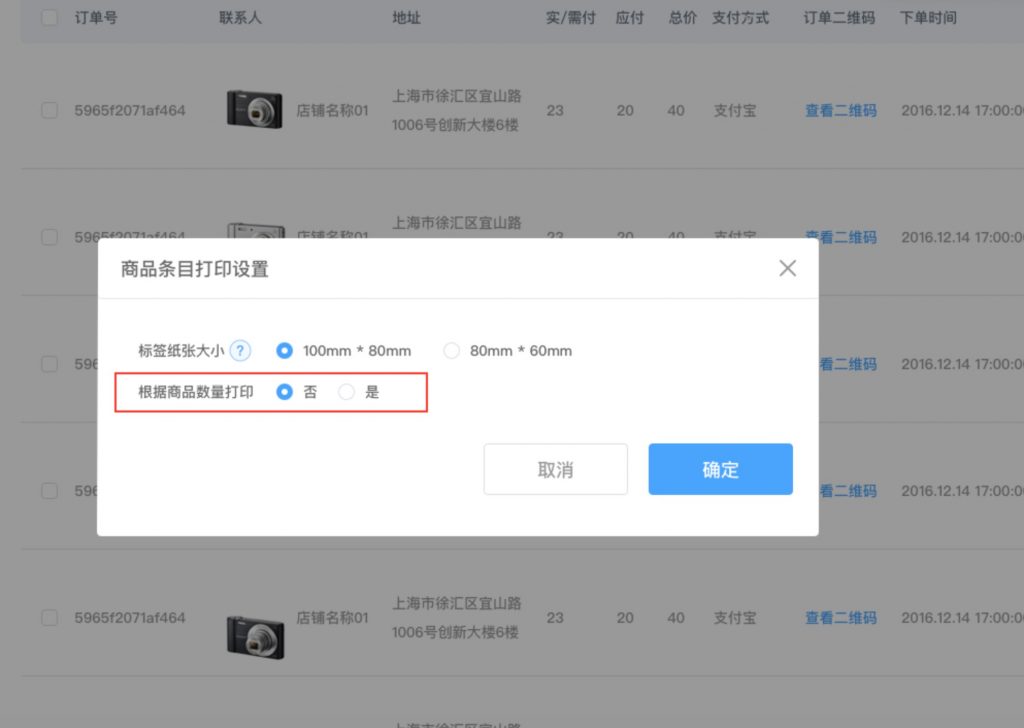1024x728 pixels.
Task: Check the third order row checkbox
Action: (x=49, y=364)
